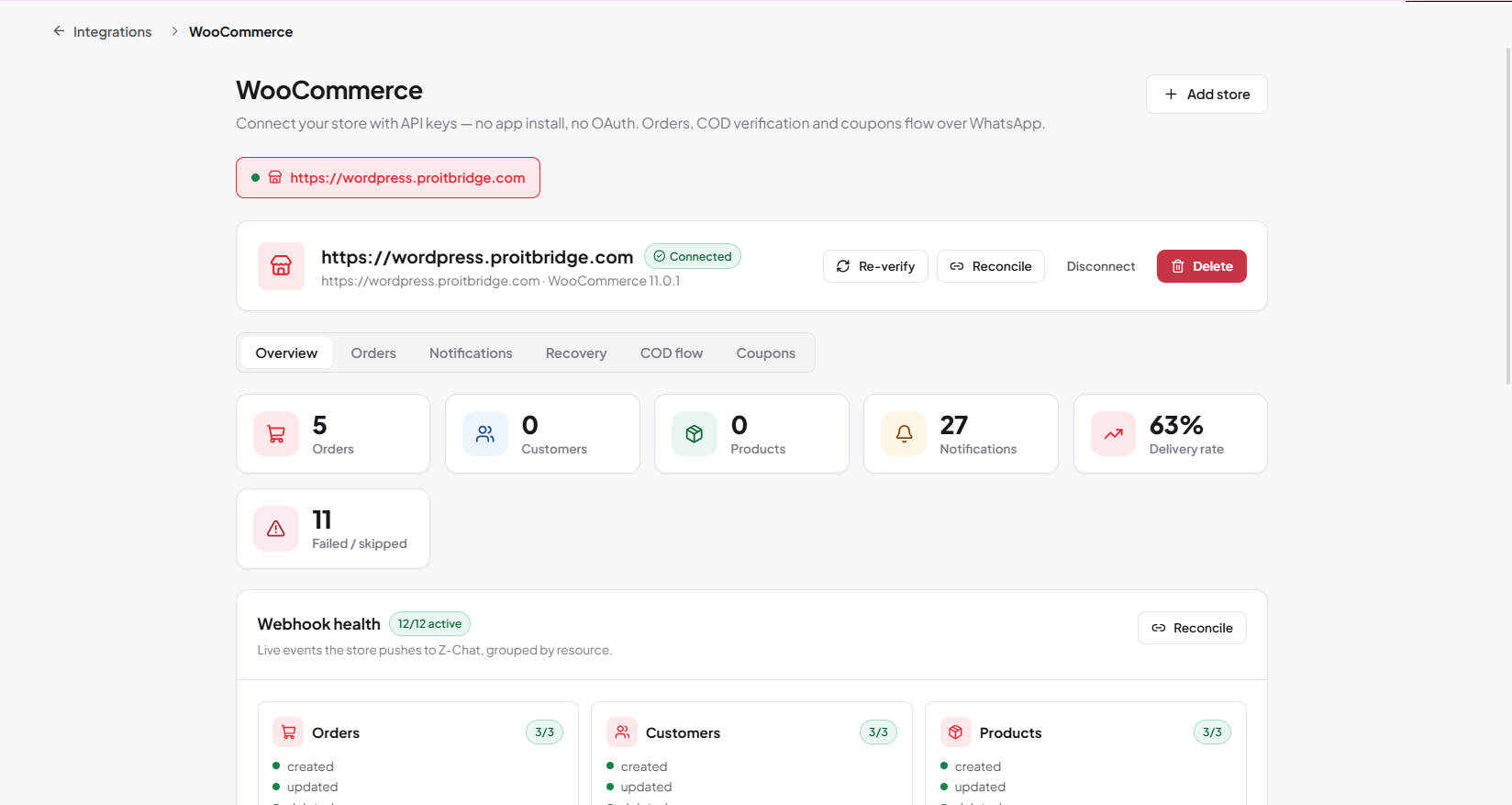Click the 27 notifications count
The image size is (1512, 805).
954,426
